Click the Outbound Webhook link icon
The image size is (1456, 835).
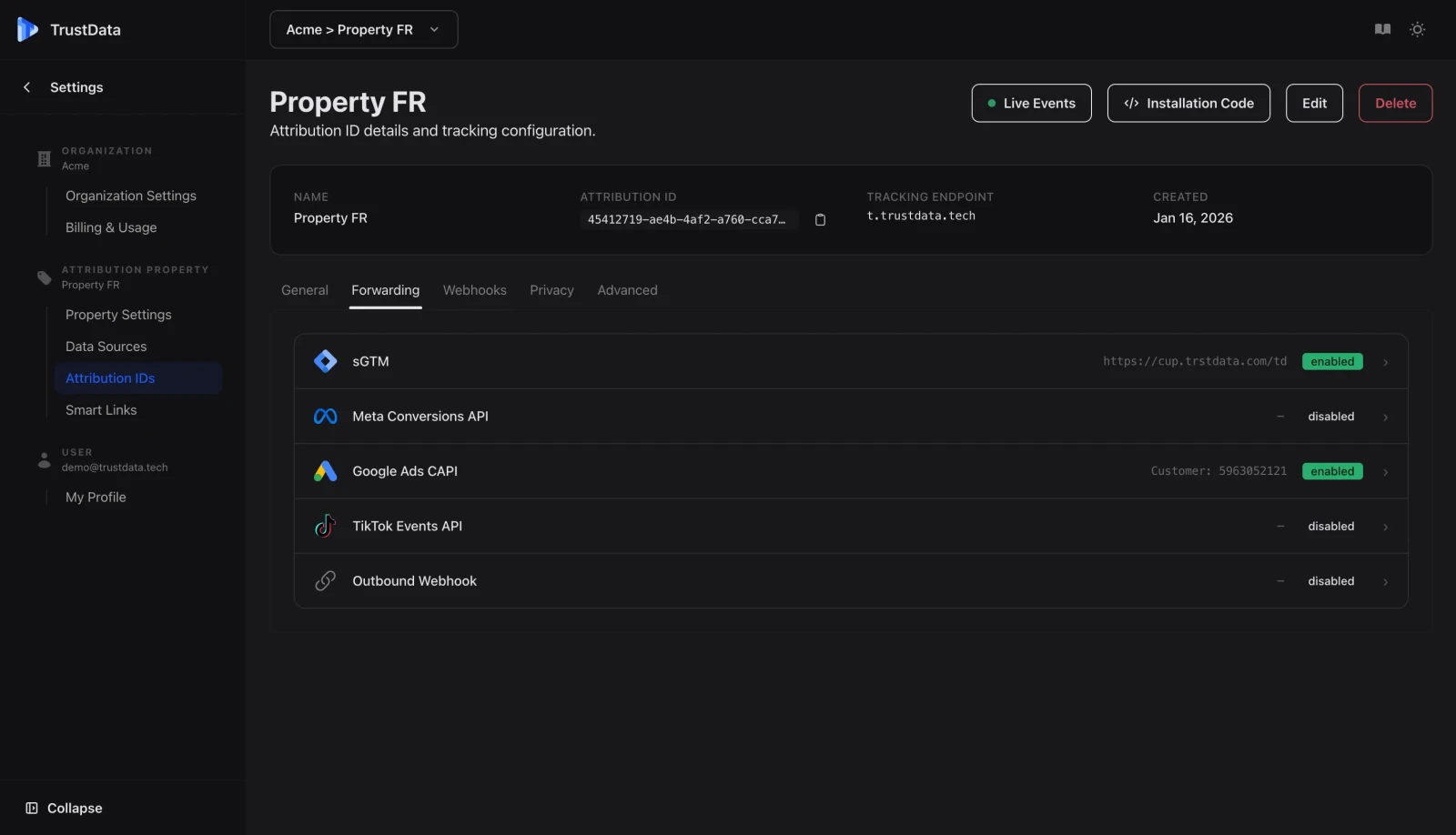coord(325,581)
